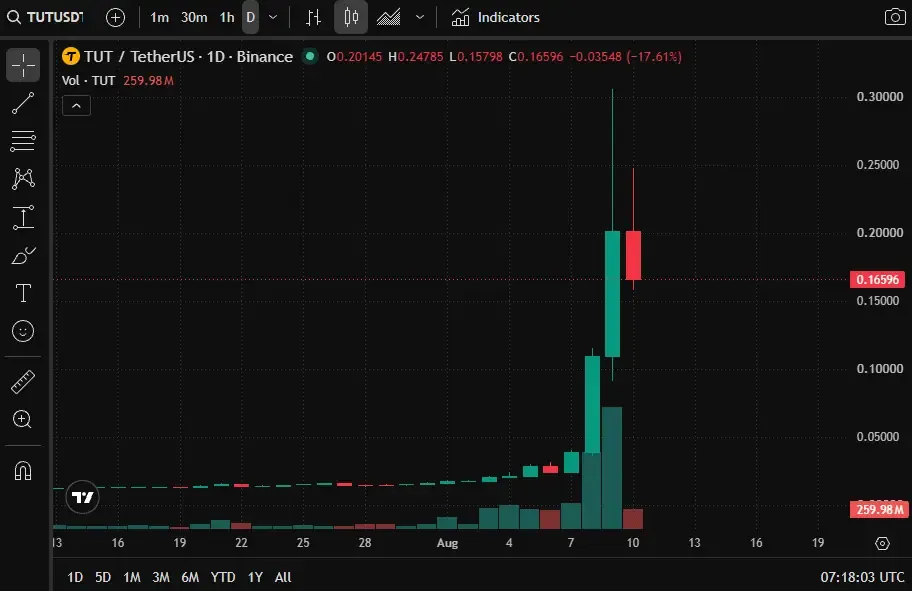Click the green market status dot
The height and width of the screenshot is (591, 912).
pyautogui.click(x=310, y=56)
